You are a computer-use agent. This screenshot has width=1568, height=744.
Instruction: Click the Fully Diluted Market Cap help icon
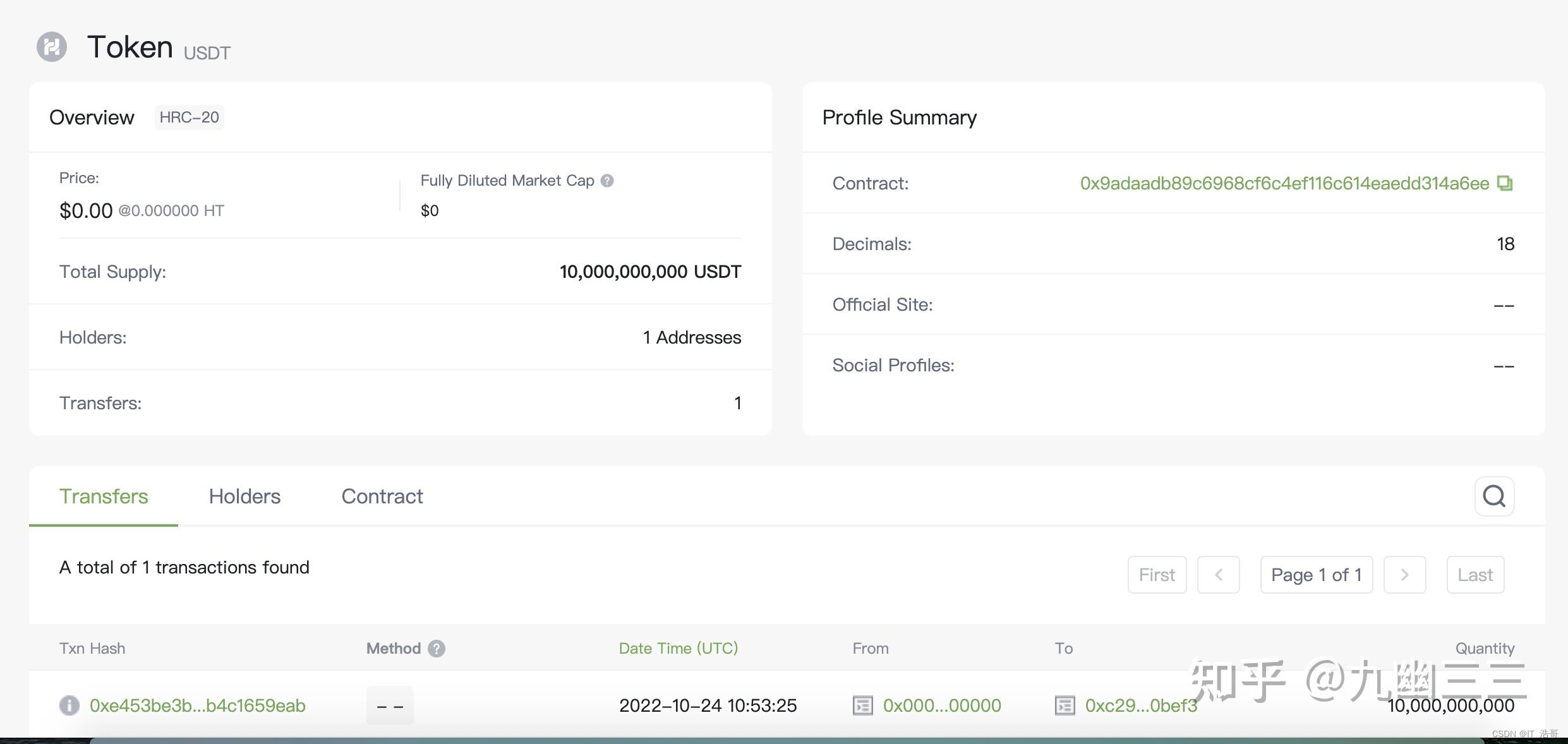click(607, 181)
